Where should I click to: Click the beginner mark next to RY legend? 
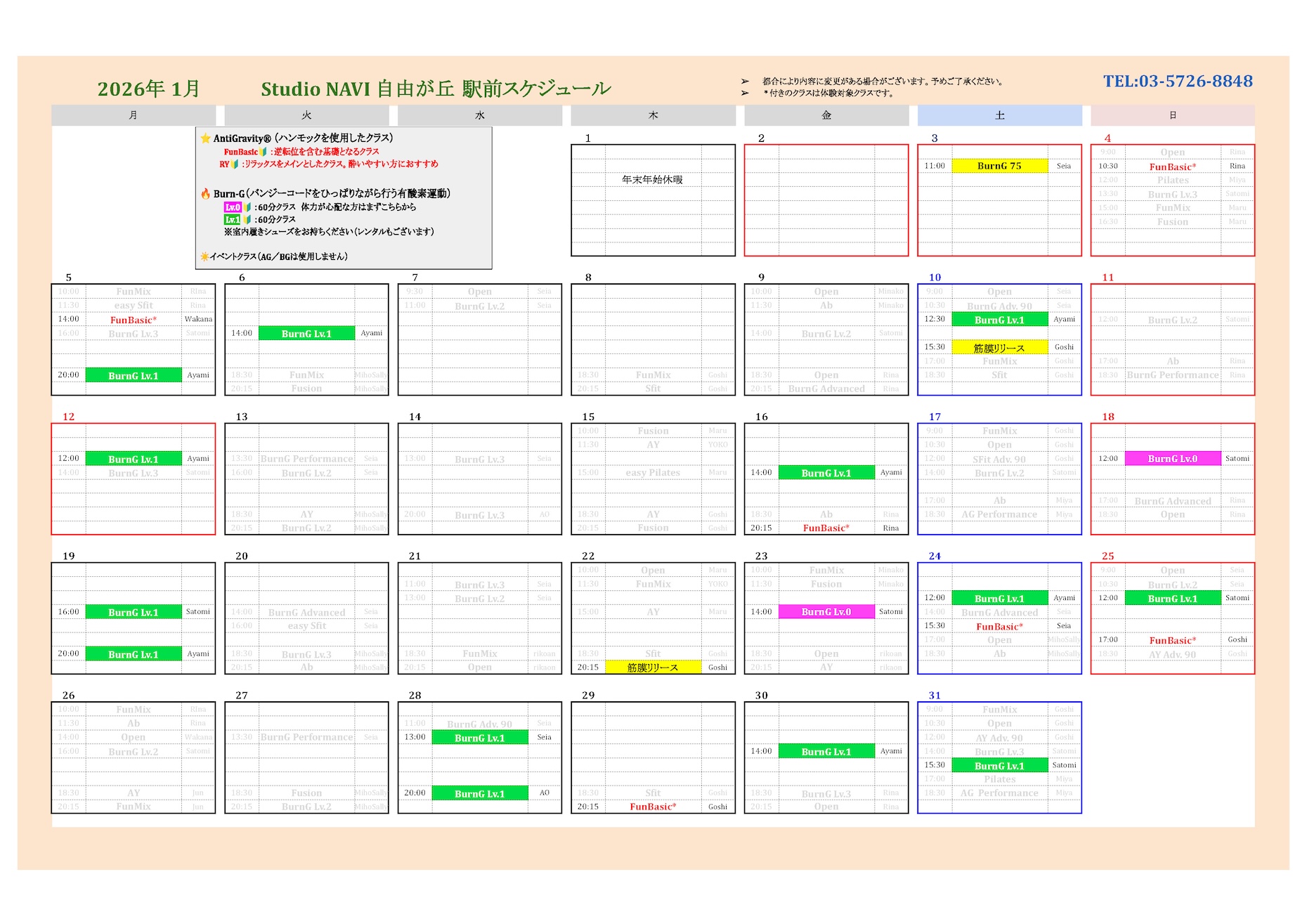click(235, 164)
